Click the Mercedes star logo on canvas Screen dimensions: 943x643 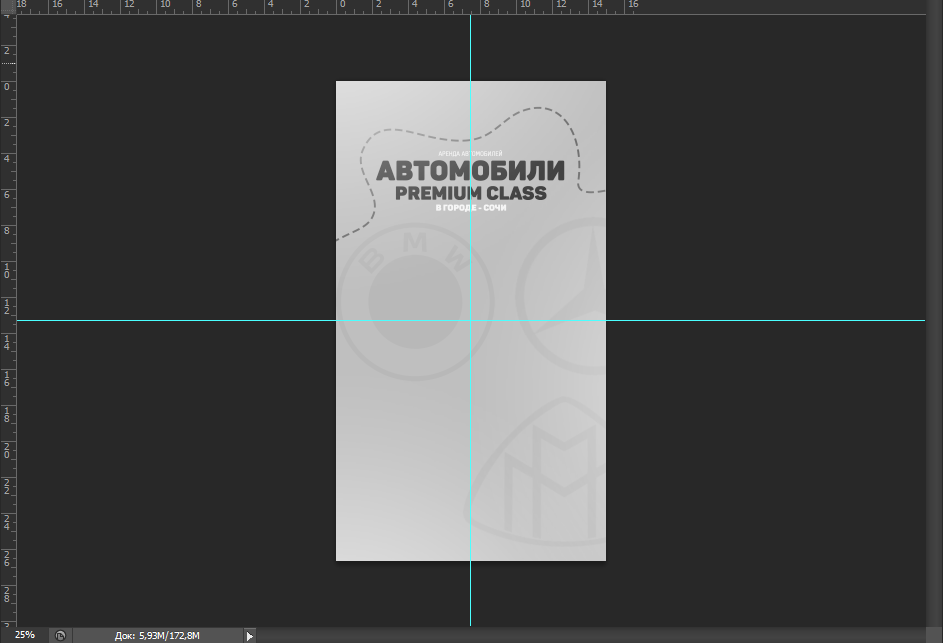point(562,296)
